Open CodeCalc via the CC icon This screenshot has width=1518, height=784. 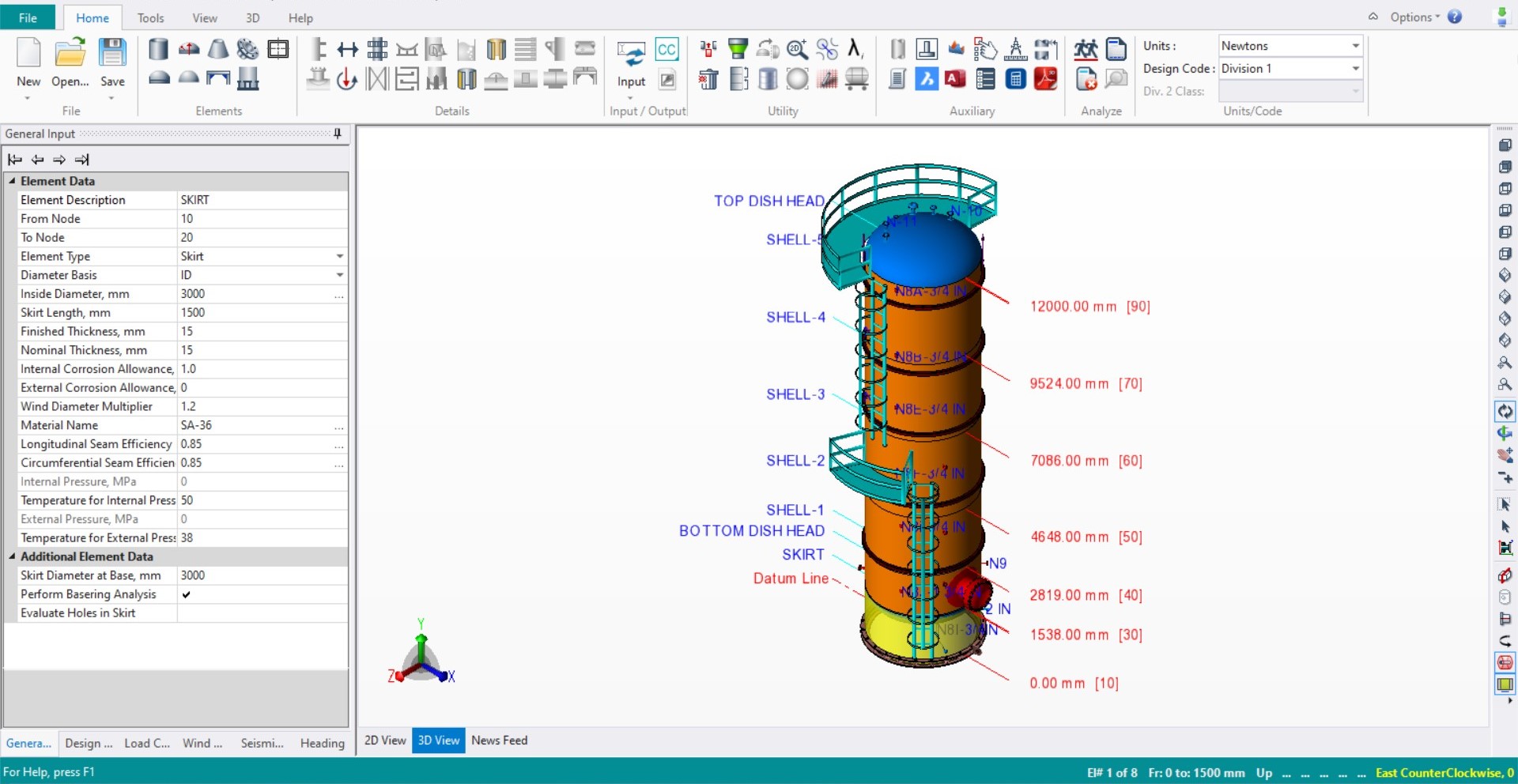(x=668, y=49)
